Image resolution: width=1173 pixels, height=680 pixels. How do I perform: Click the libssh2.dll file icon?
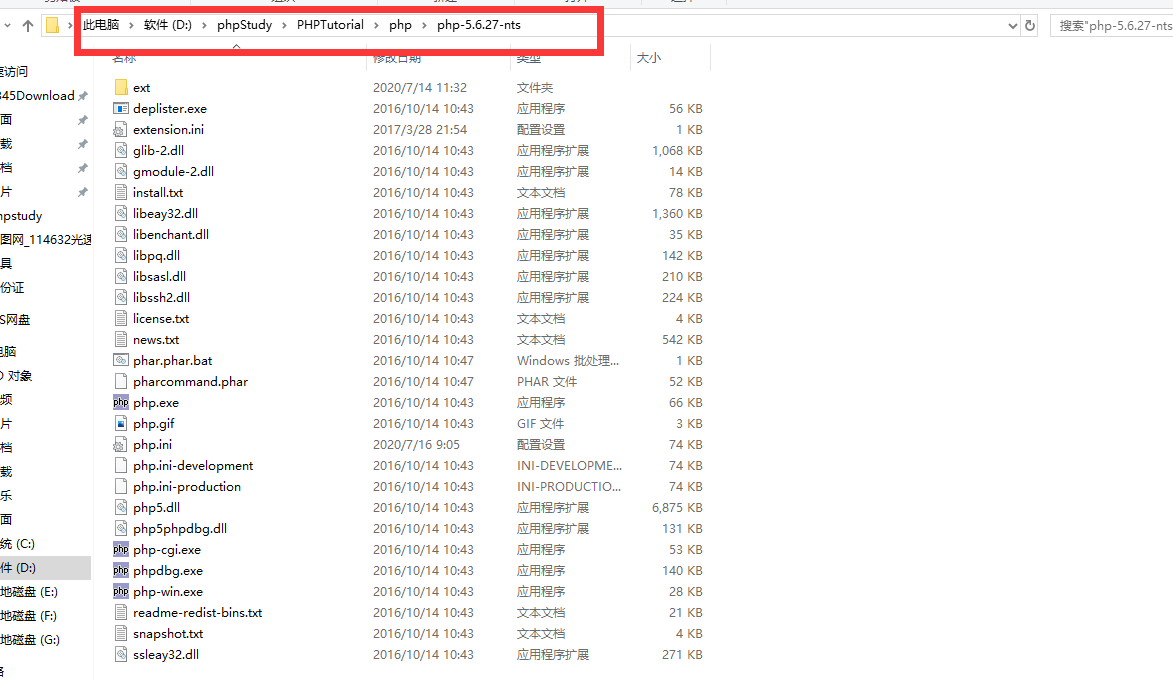pyautogui.click(x=120, y=297)
